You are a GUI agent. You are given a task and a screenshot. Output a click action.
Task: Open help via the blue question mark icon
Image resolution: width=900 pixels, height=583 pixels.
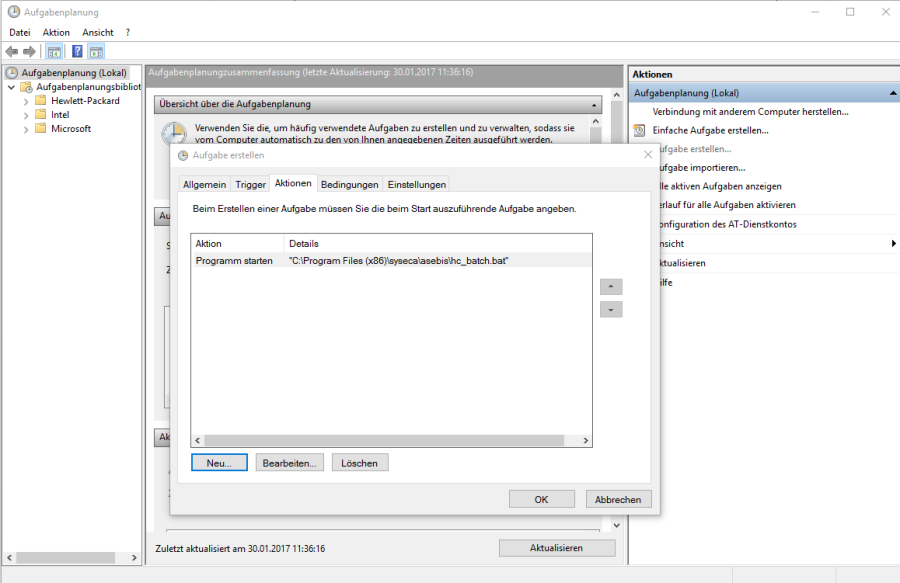coord(77,52)
